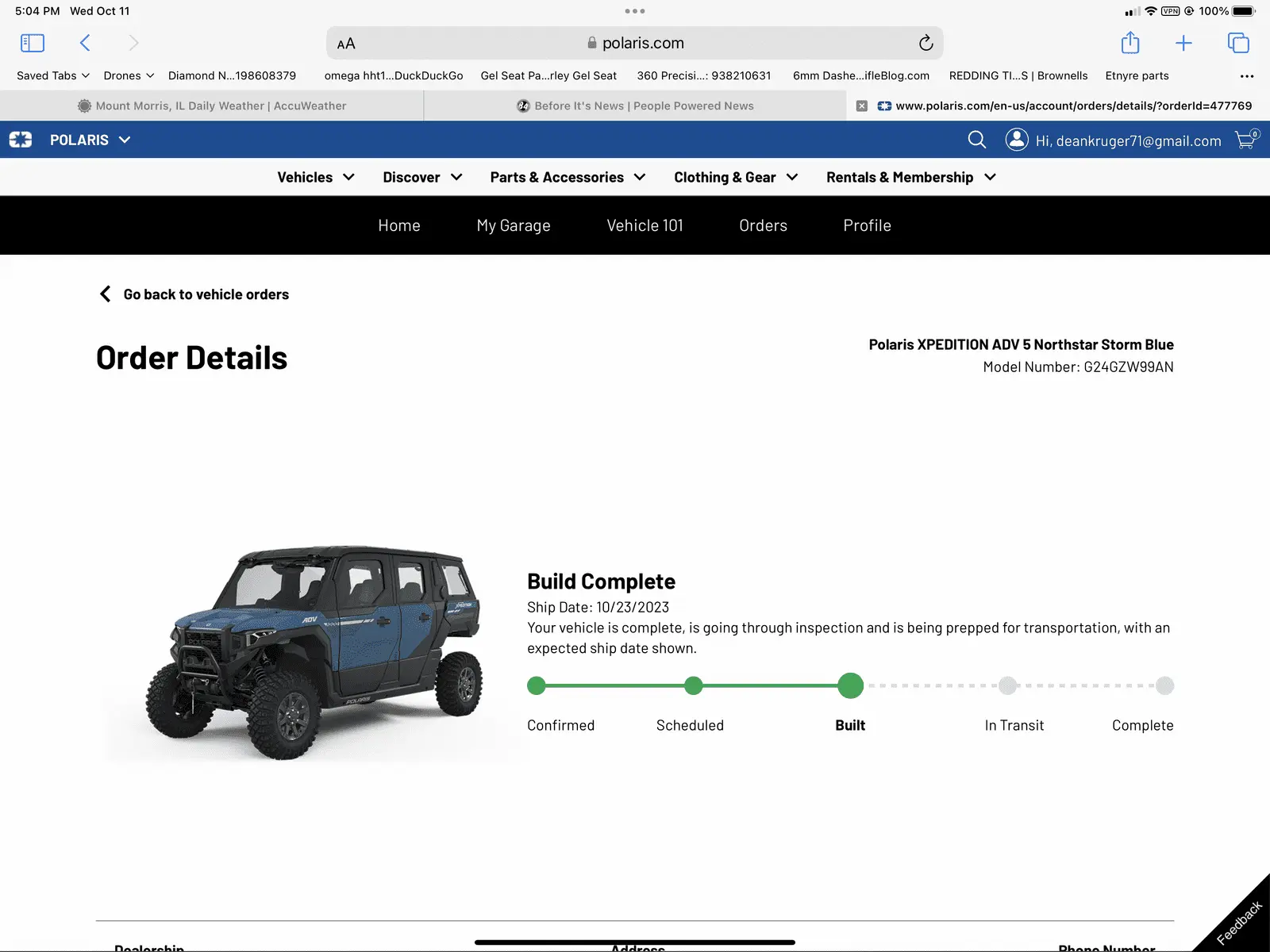Viewport: 1270px width, 952px height.
Task: Open the My Garage tab
Action: [514, 225]
